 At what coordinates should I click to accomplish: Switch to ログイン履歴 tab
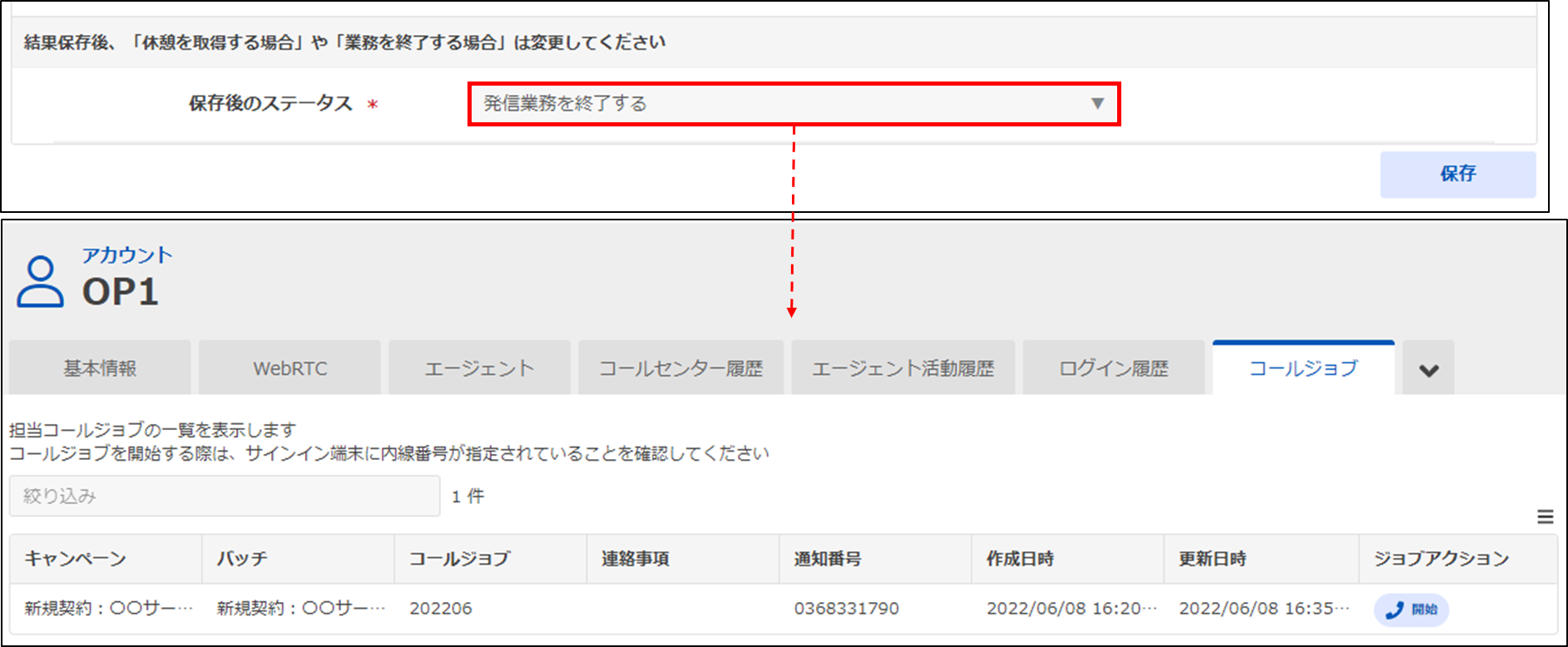pos(1113,368)
